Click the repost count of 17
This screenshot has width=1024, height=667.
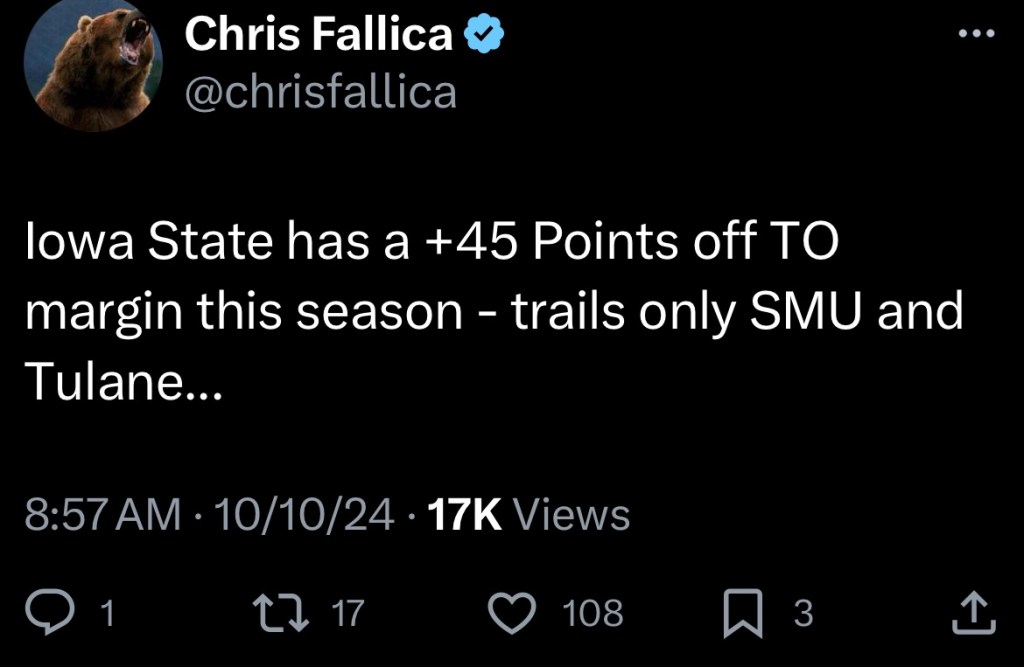pos(348,613)
